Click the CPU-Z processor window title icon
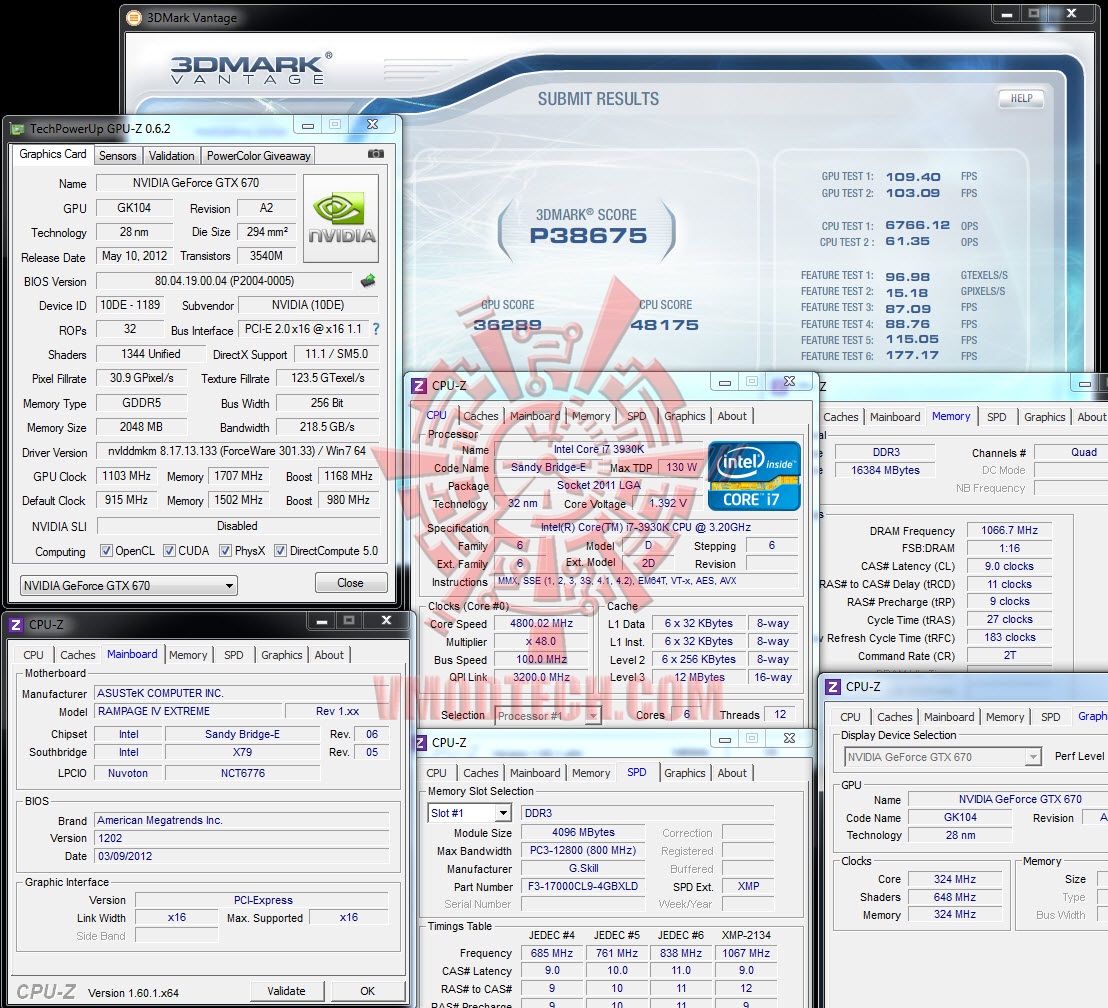 pyautogui.click(x=419, y=386)
